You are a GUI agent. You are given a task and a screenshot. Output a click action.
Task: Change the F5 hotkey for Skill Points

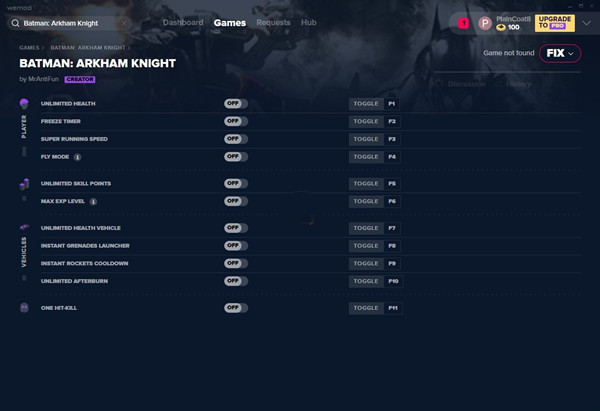(392, 184)
